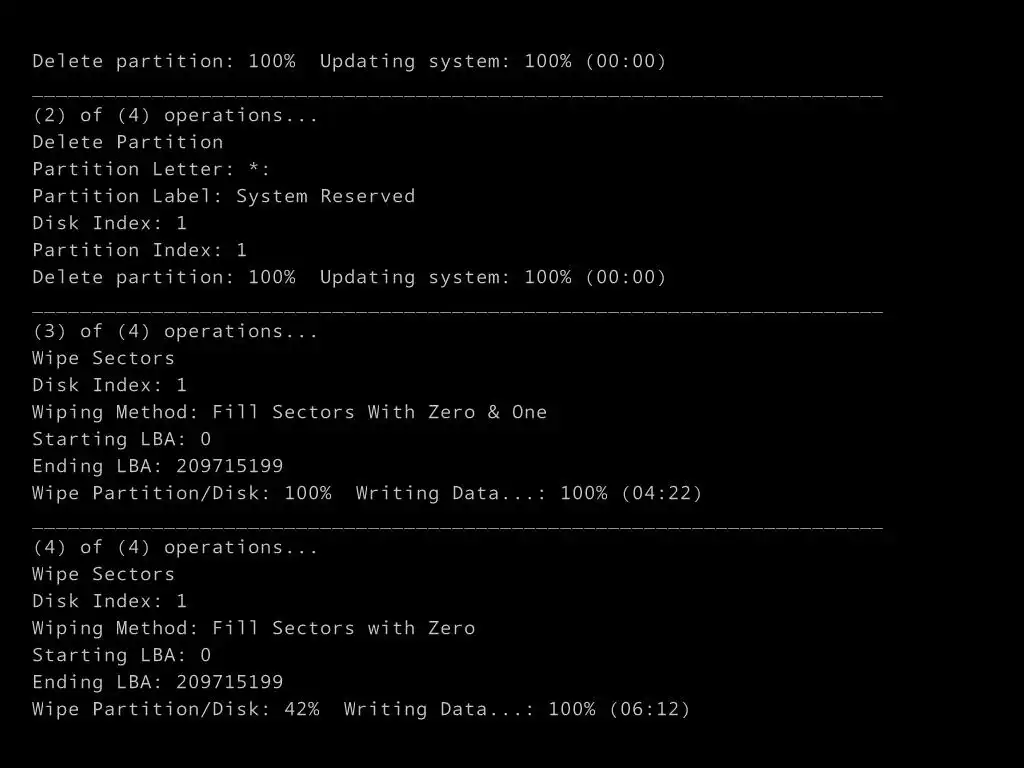
Task: Select "Wipe Sectors" title under operation 4
Action: tap(103, 574)
